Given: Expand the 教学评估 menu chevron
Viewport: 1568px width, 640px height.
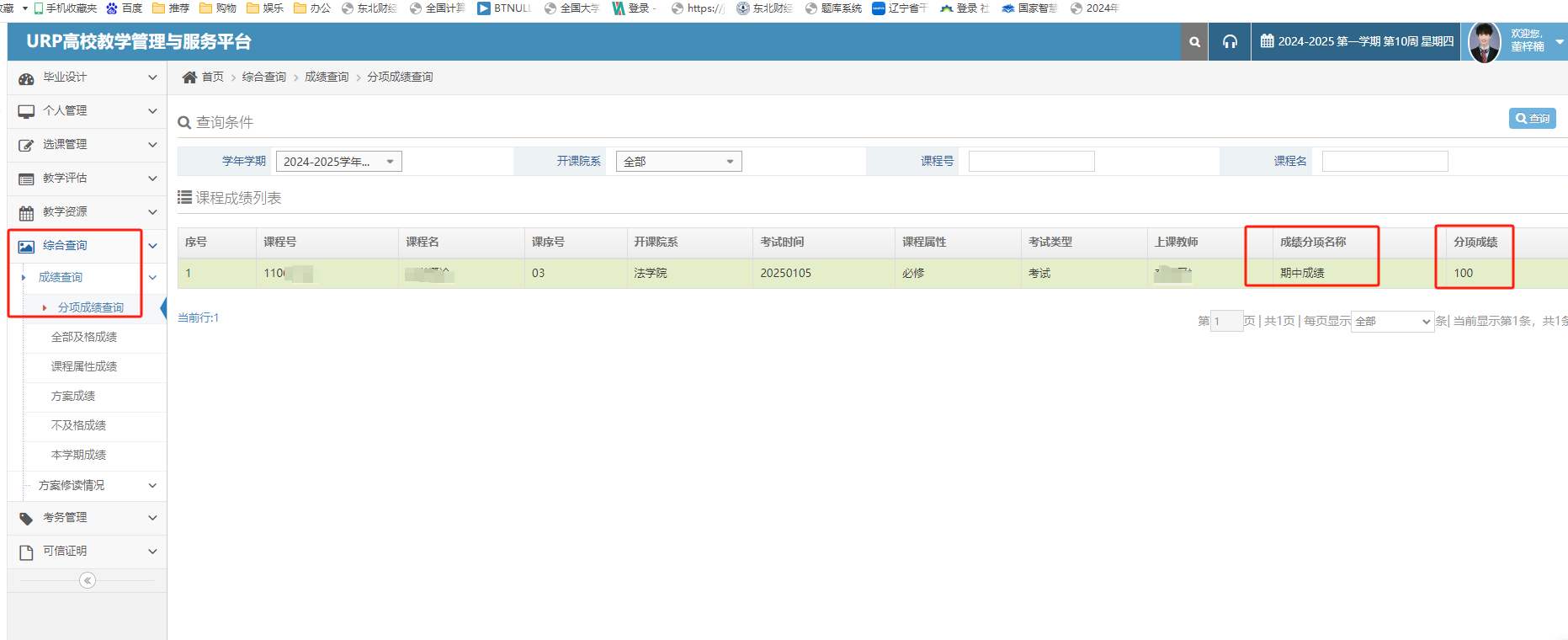Looking at the screenshot, I should point(152,179).
